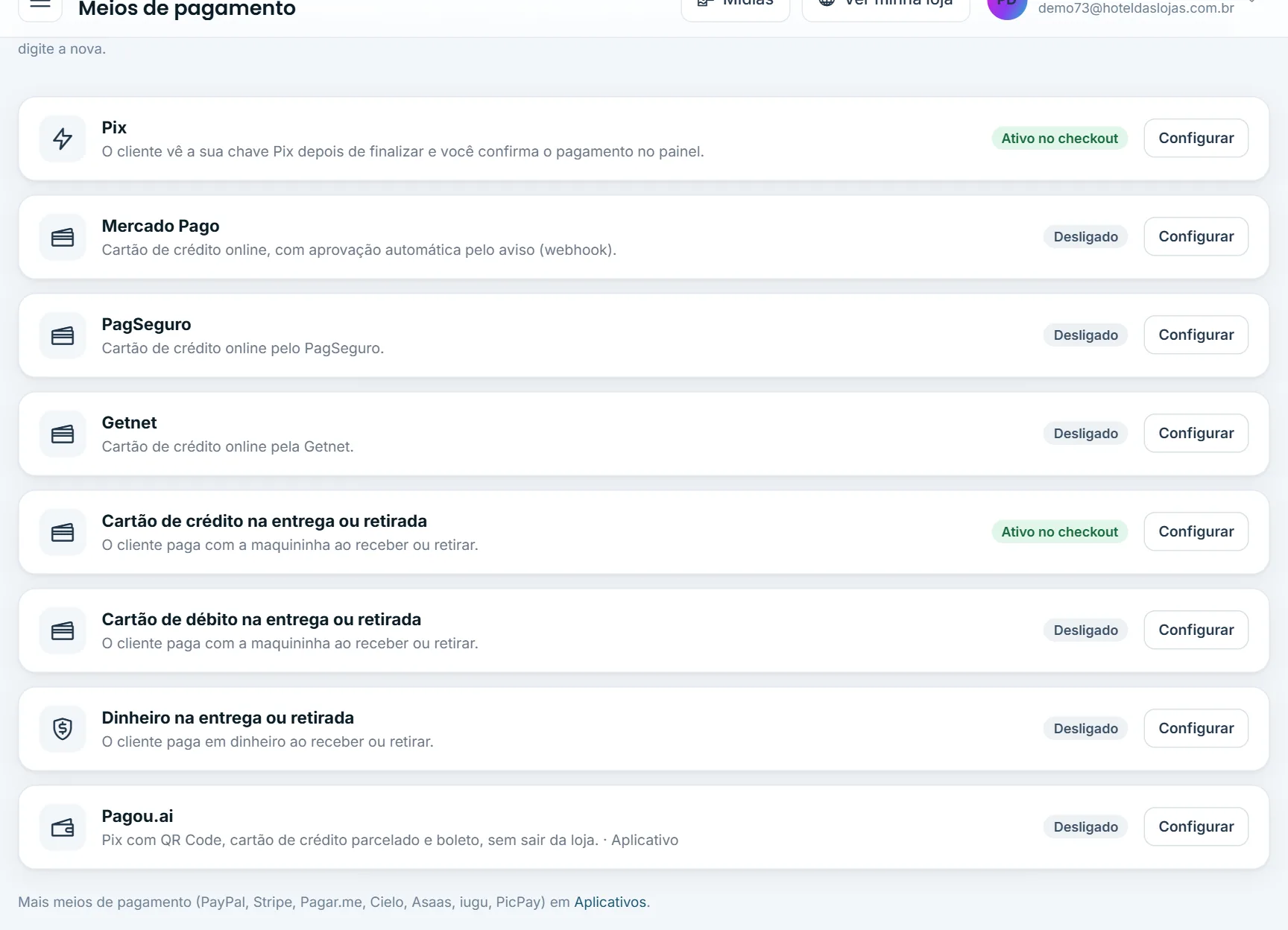This screenshot has width=1288, height=930.
Task: Select the 'Getnet' heading
Action: click(129, 423)
